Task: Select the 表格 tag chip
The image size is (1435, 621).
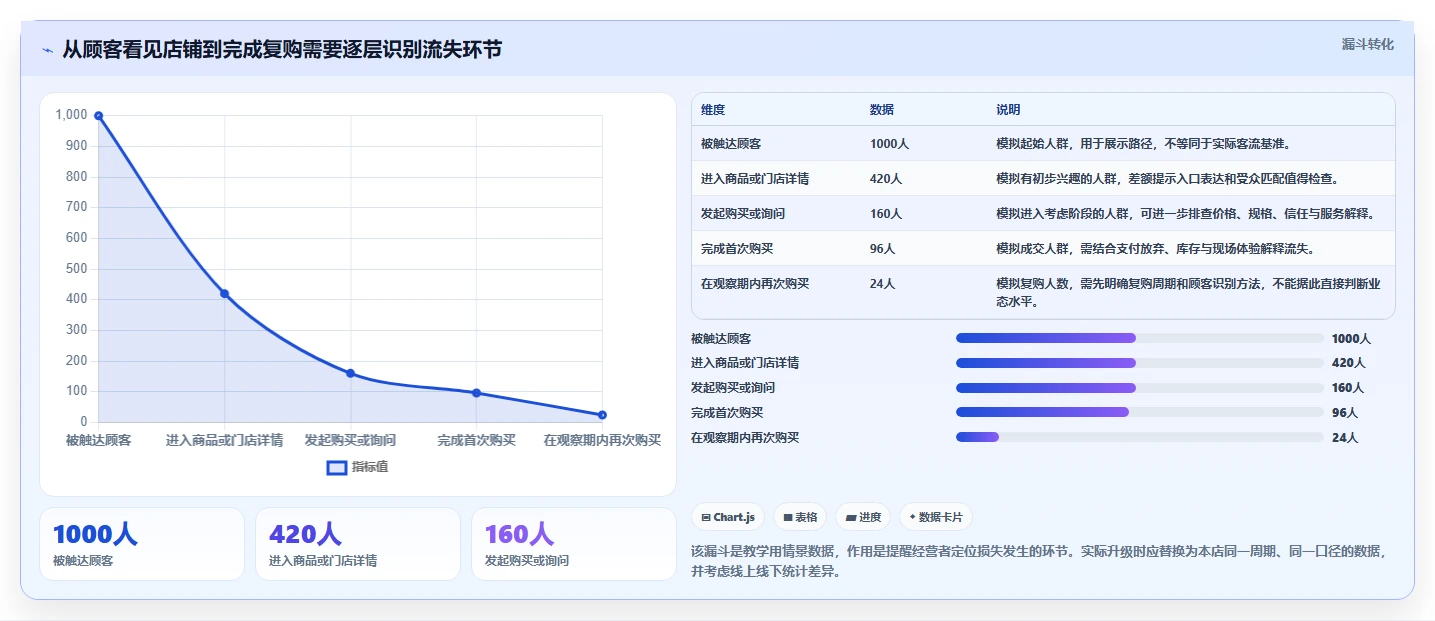Action: (800, 517)
